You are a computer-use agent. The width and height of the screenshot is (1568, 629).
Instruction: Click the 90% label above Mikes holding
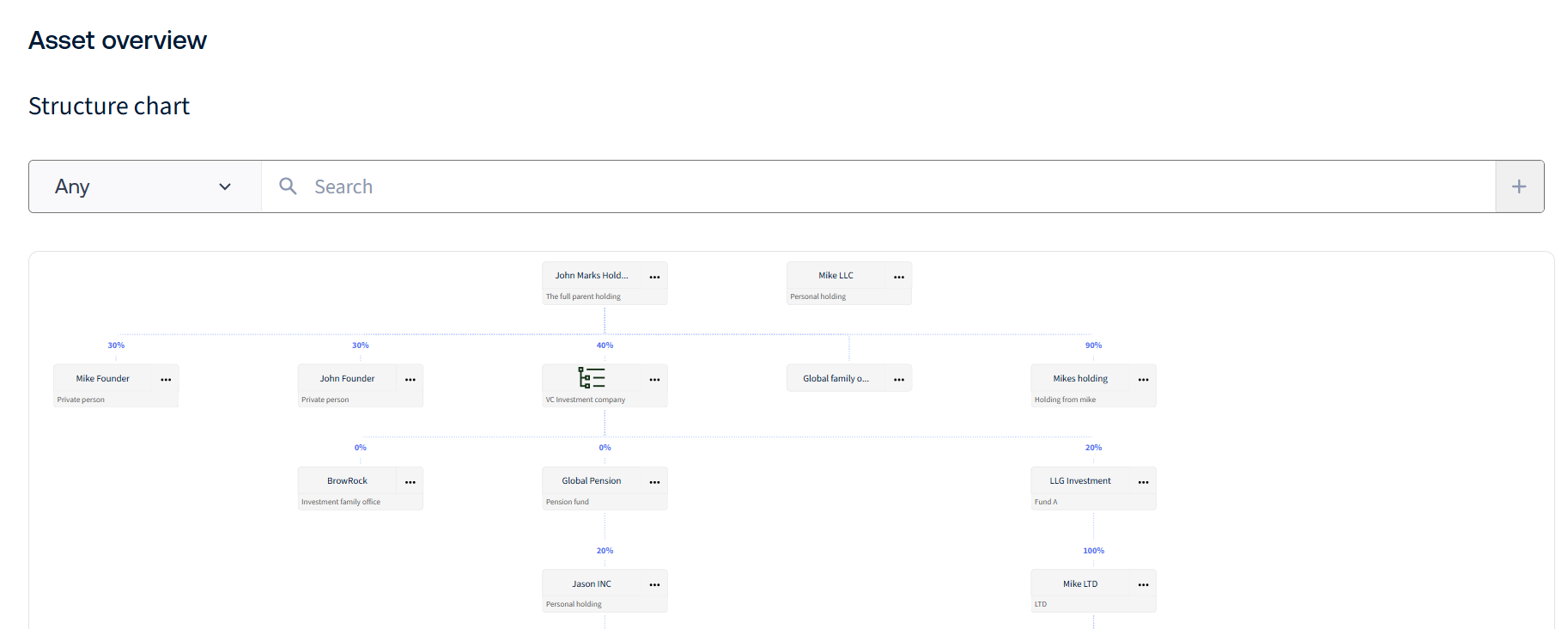click(x=1093, y=345)
